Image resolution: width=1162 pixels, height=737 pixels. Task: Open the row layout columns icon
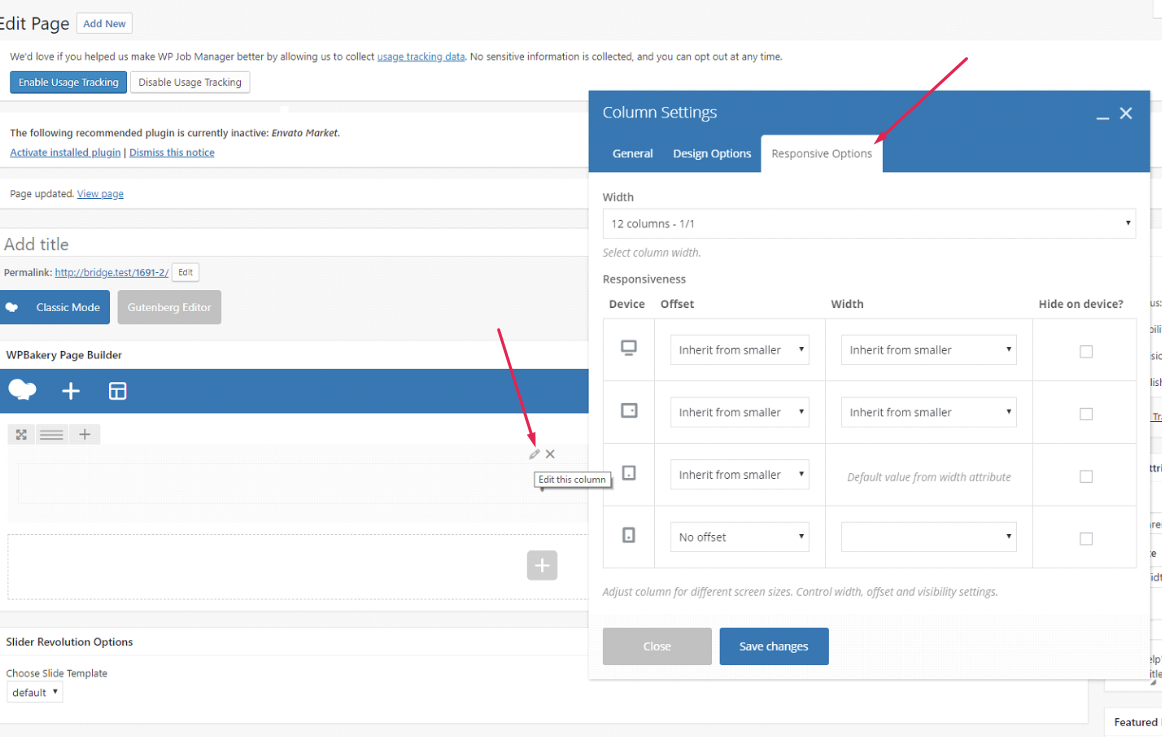(x=52, y=434)
